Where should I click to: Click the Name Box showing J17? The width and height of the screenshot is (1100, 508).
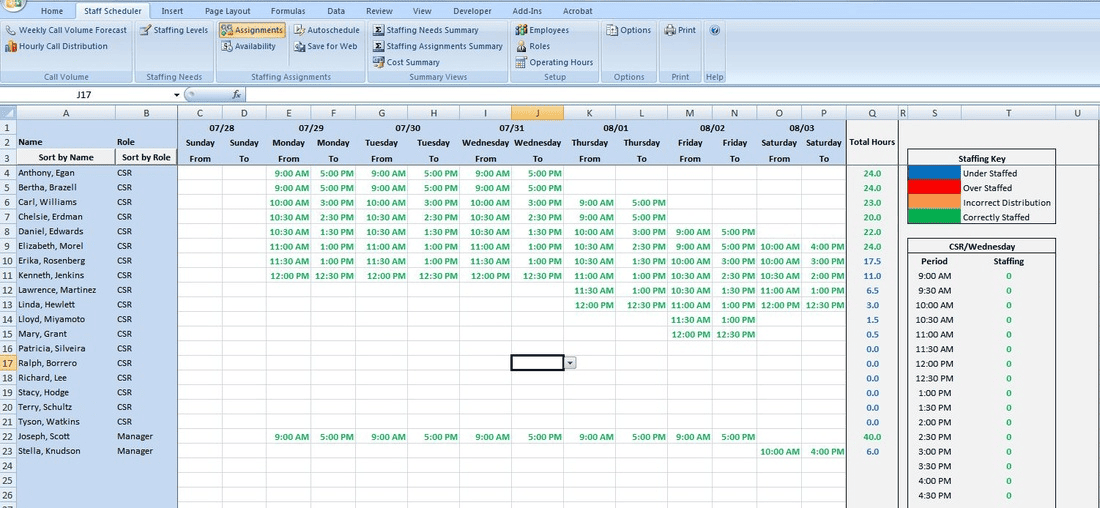(86, 95)
